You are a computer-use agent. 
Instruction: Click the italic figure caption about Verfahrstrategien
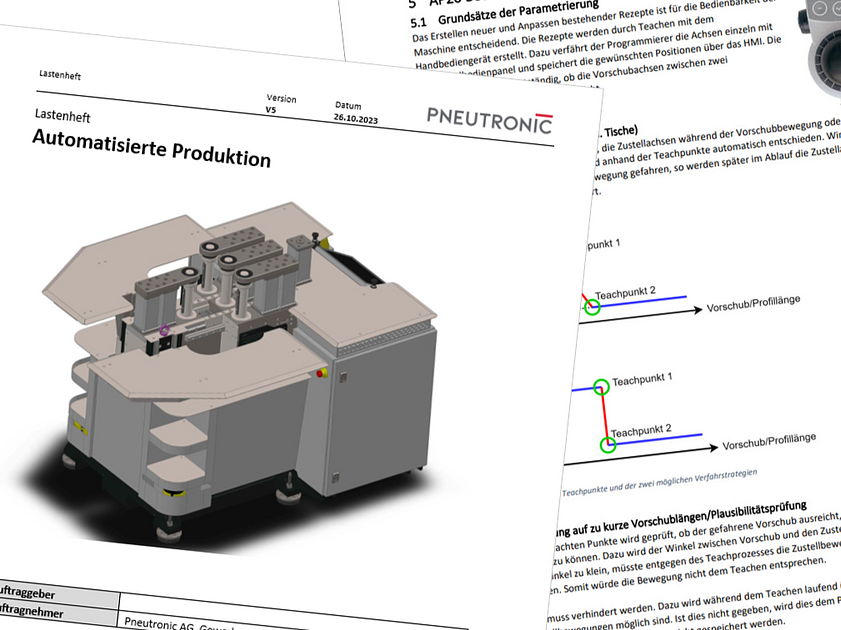pyautogui.click(x=659, y=483)
